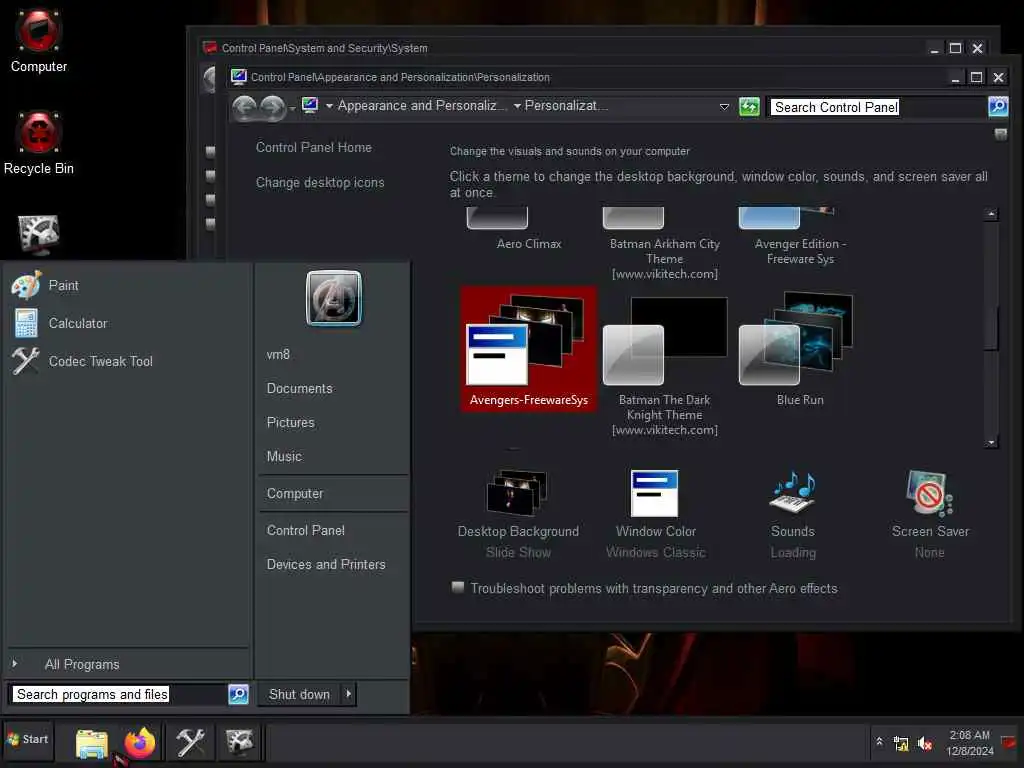This screenshot has width=1024, height=768.
Task: Open Music from Start menu
Action: 284,456
